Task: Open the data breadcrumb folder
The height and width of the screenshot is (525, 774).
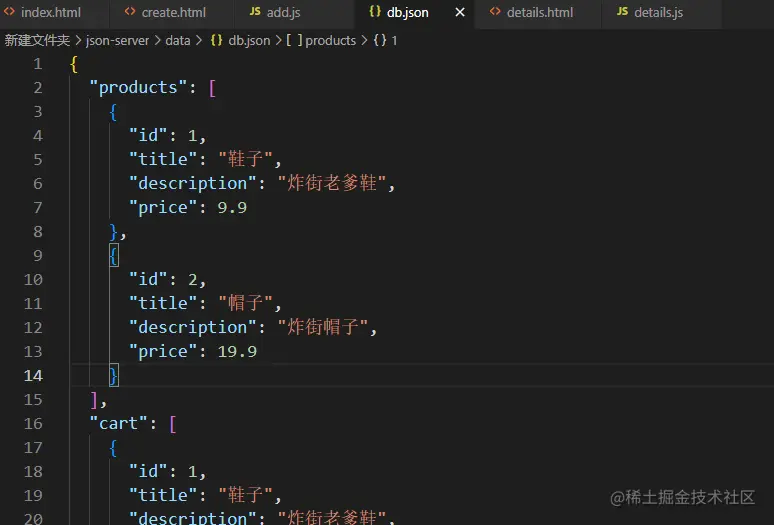Action: (178, 40)
